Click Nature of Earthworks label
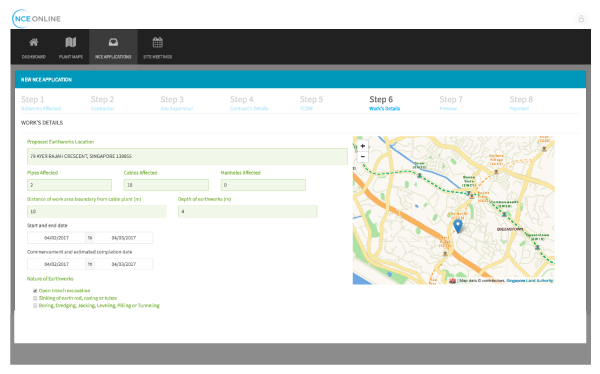The width and height of the screenshot is (600, 374). click(x=50, y=279)
